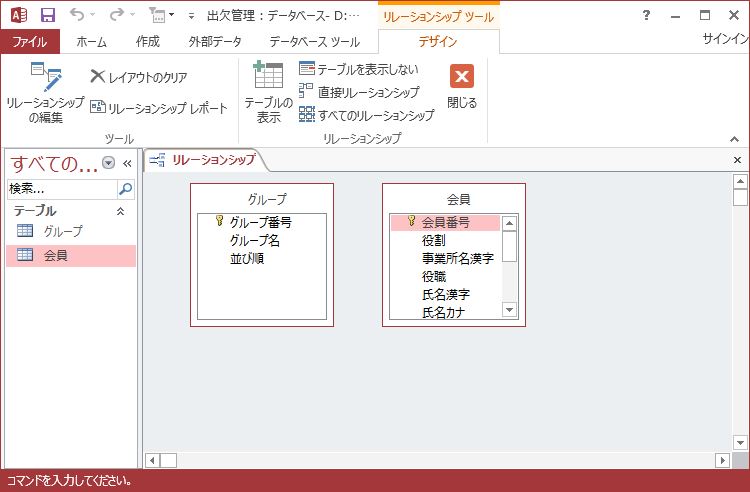Click レイアウトのクリア button
The image size is (750, 492).
click(x=139, y=77)
